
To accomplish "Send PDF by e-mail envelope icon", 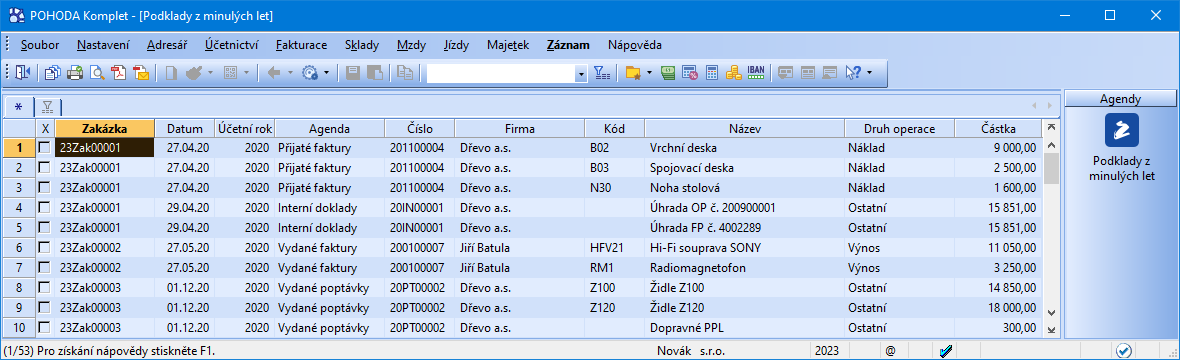I will pyautogui.click(x=141, y=73).
